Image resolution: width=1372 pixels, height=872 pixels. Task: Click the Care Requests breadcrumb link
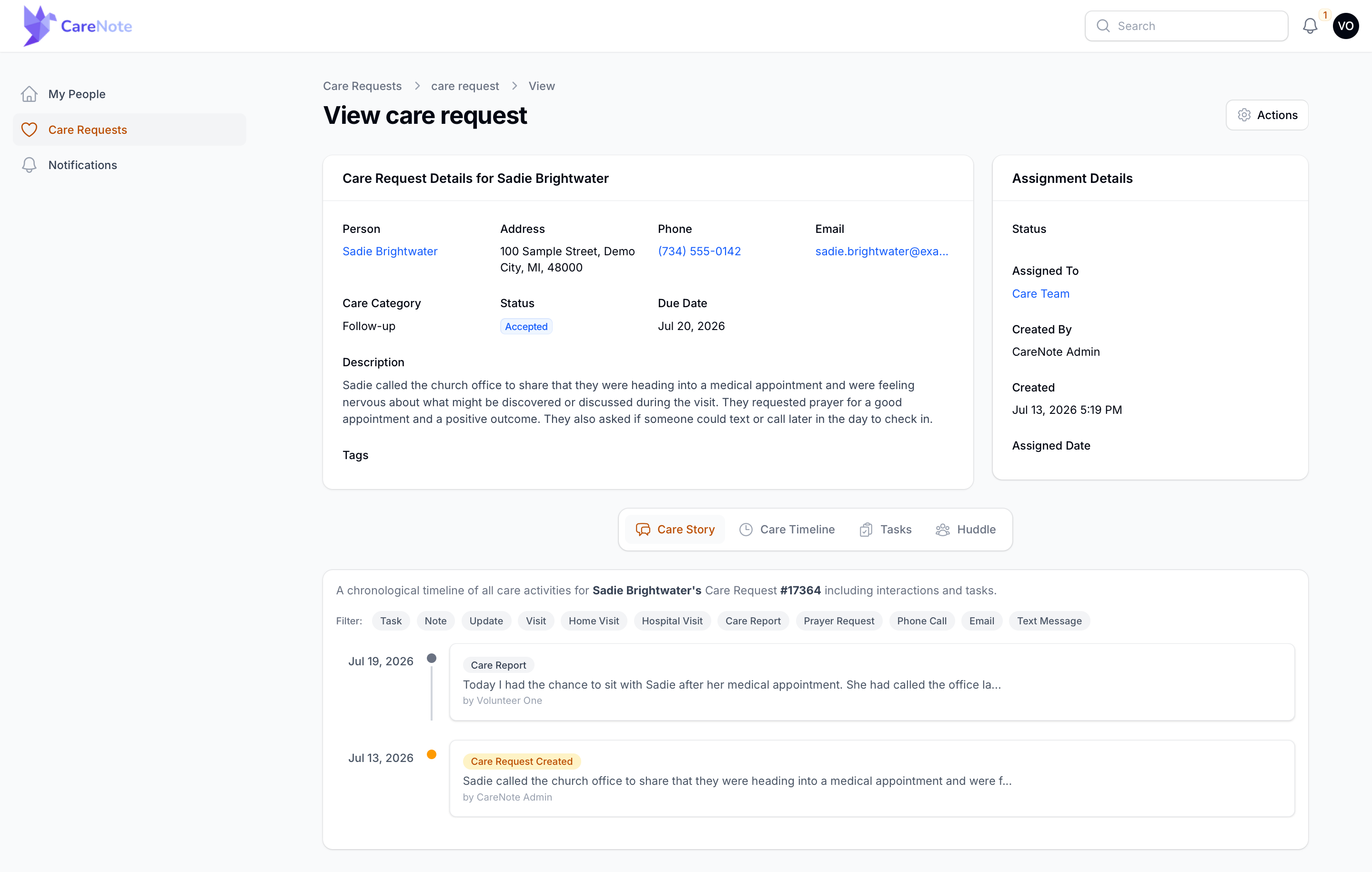(x=362, y=85)
